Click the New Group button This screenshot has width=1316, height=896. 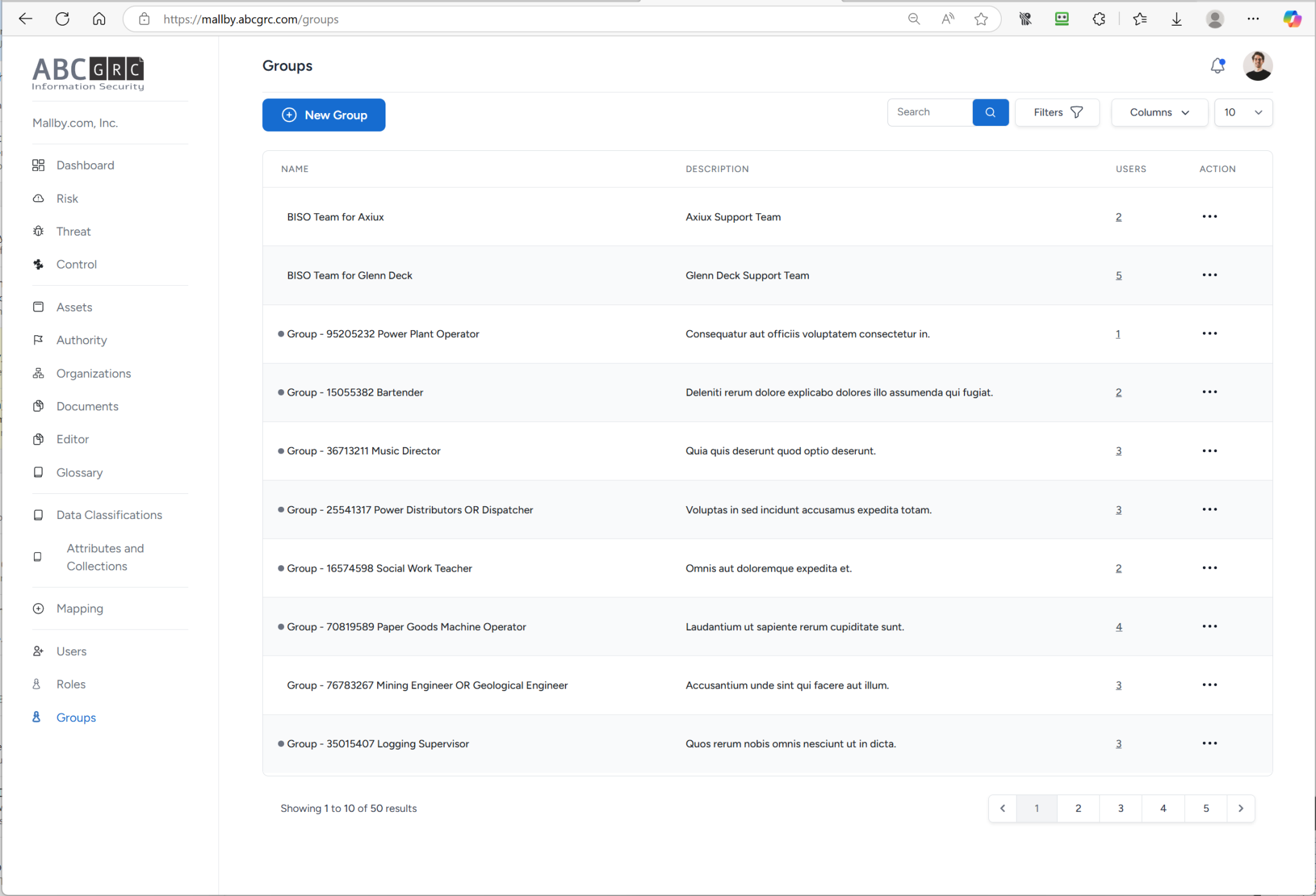point(324,115)
